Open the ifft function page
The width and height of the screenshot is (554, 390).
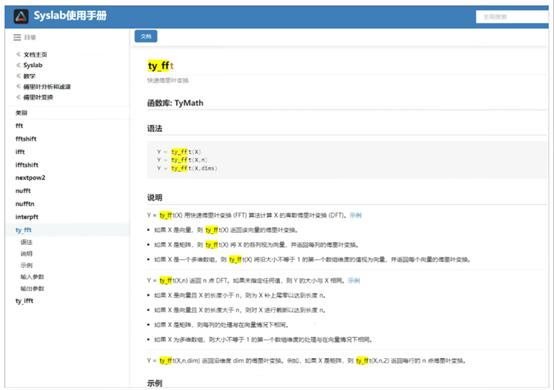[20, 152]
